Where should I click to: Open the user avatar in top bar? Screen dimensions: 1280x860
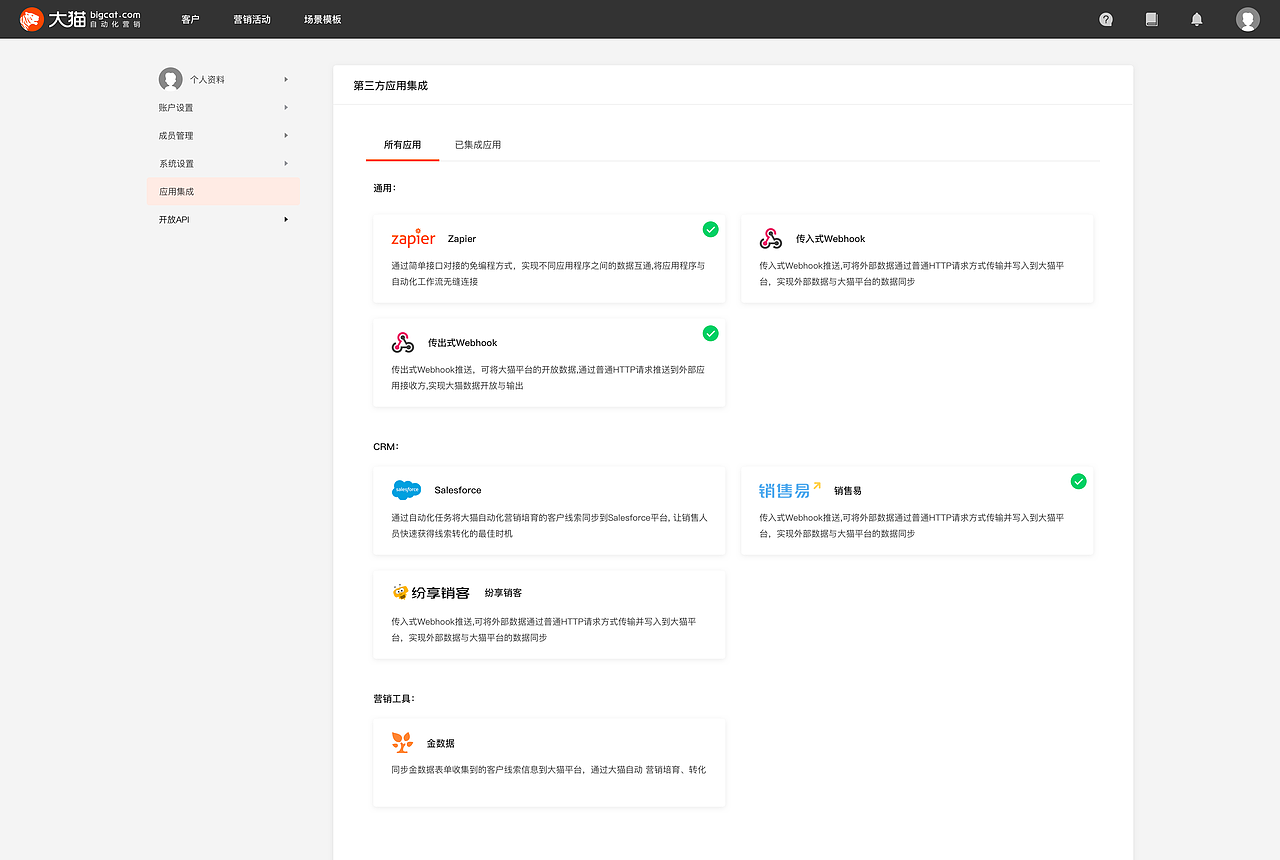[1247, 19]
